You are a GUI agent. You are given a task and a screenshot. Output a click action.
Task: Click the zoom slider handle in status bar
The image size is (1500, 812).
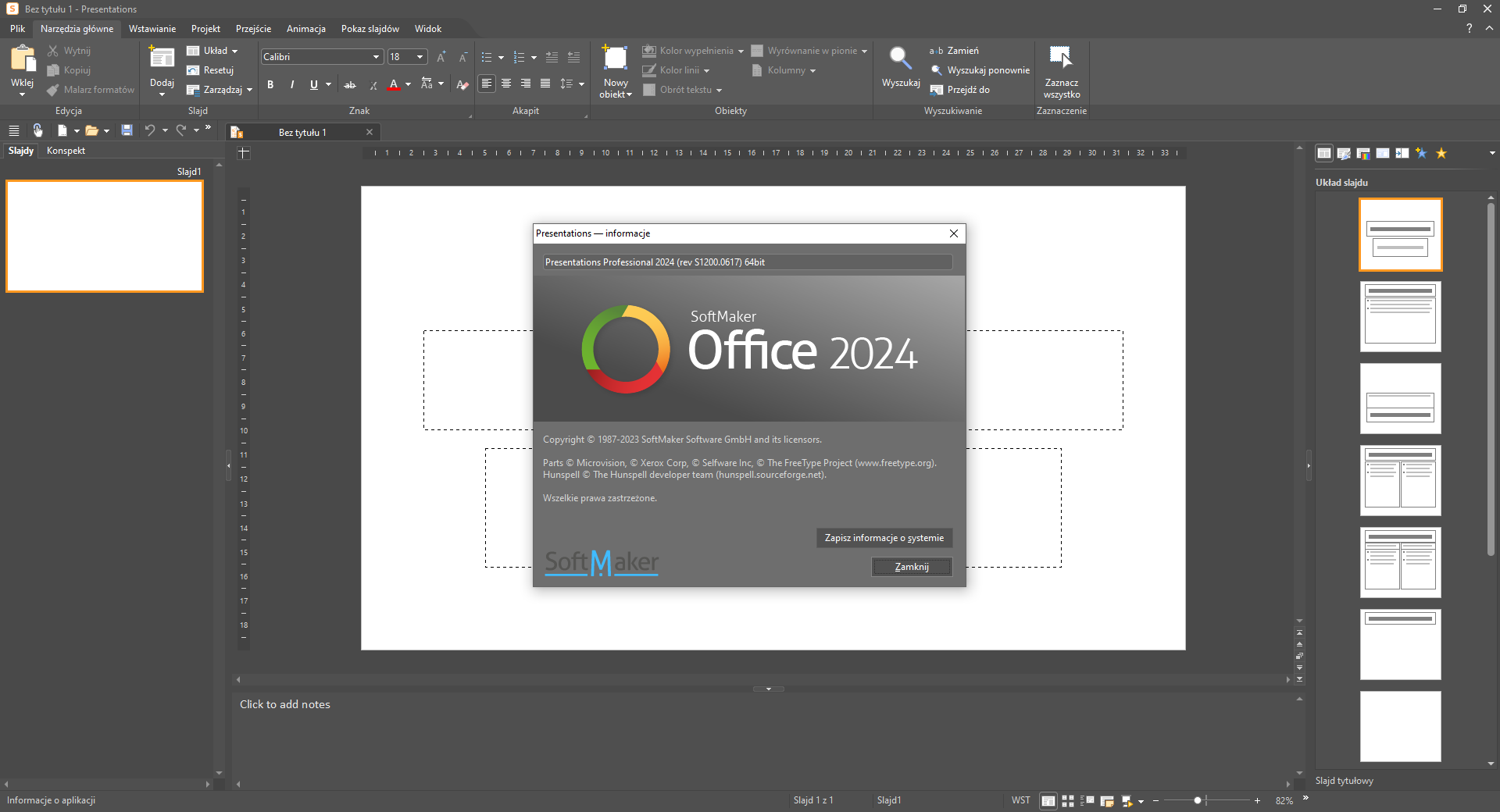pos(1198,800)
